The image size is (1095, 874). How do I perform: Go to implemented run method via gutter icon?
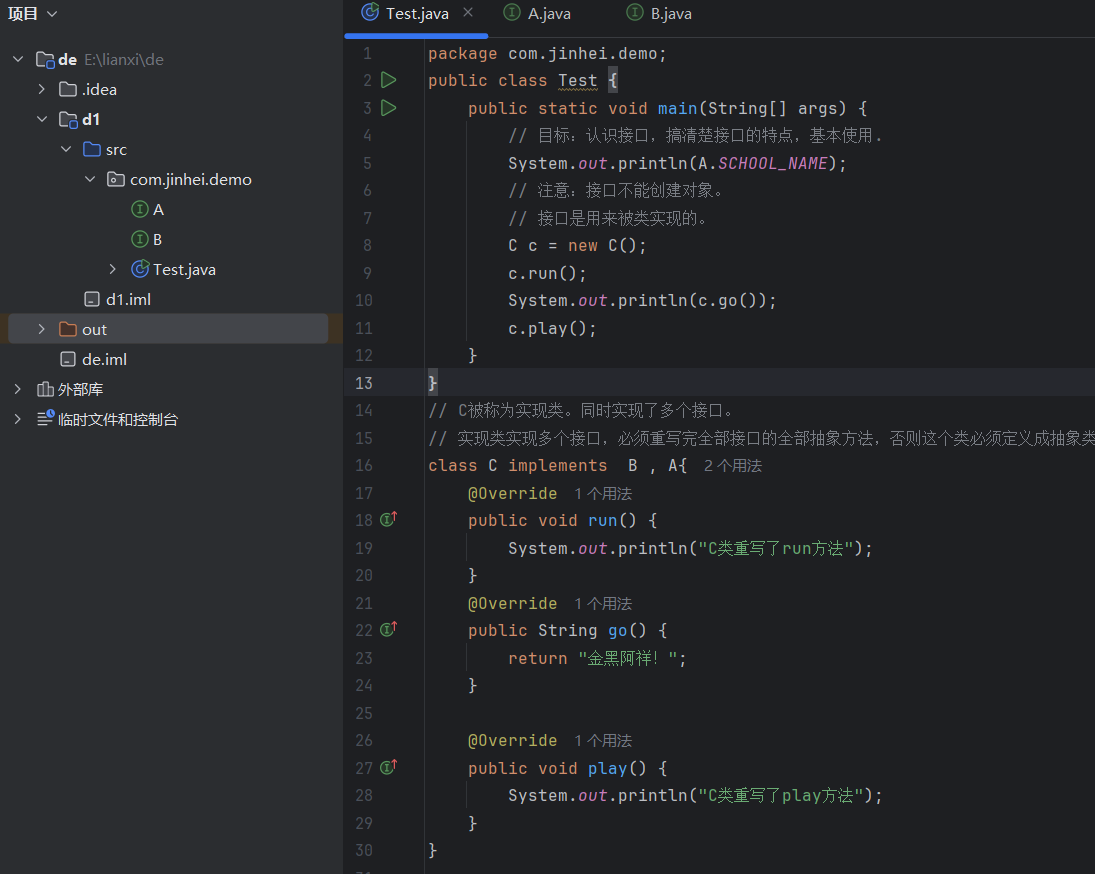tap(388, 519)
